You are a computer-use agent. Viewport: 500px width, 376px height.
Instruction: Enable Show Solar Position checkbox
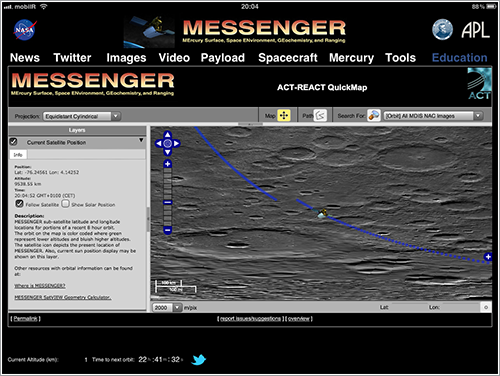tap(65, 203)
